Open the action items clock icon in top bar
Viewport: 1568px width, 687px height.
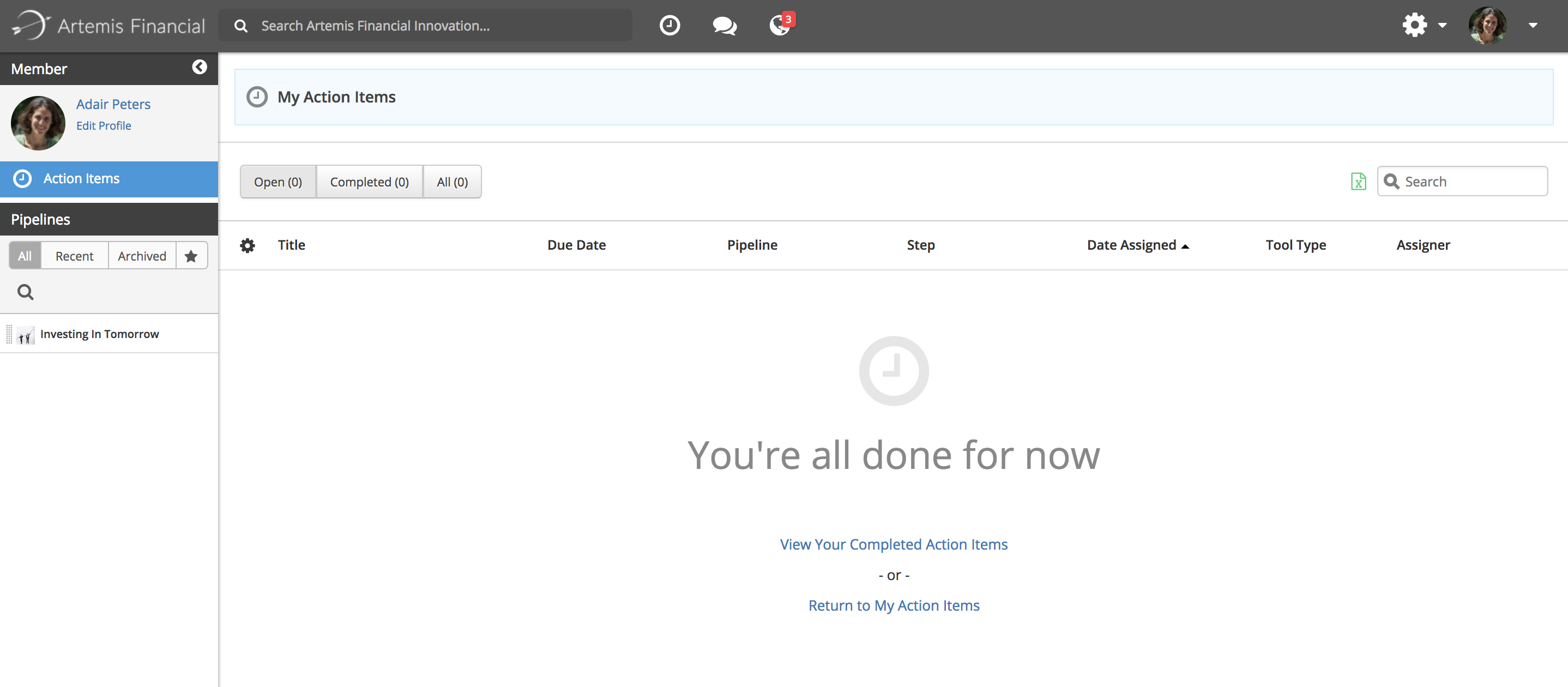[x=670, y=26]
